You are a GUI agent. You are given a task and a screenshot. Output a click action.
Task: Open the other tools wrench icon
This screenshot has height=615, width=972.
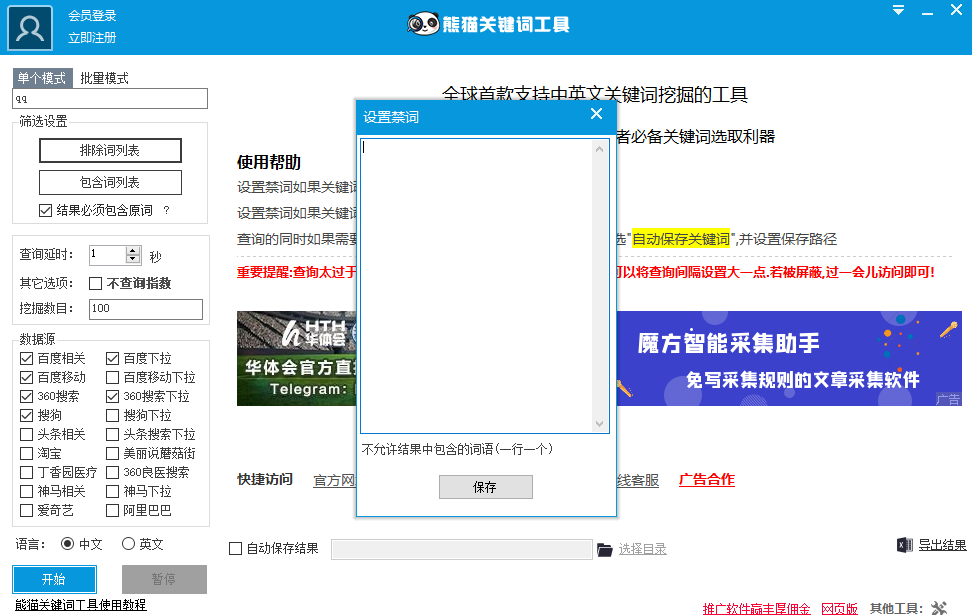tap(938, 607)
